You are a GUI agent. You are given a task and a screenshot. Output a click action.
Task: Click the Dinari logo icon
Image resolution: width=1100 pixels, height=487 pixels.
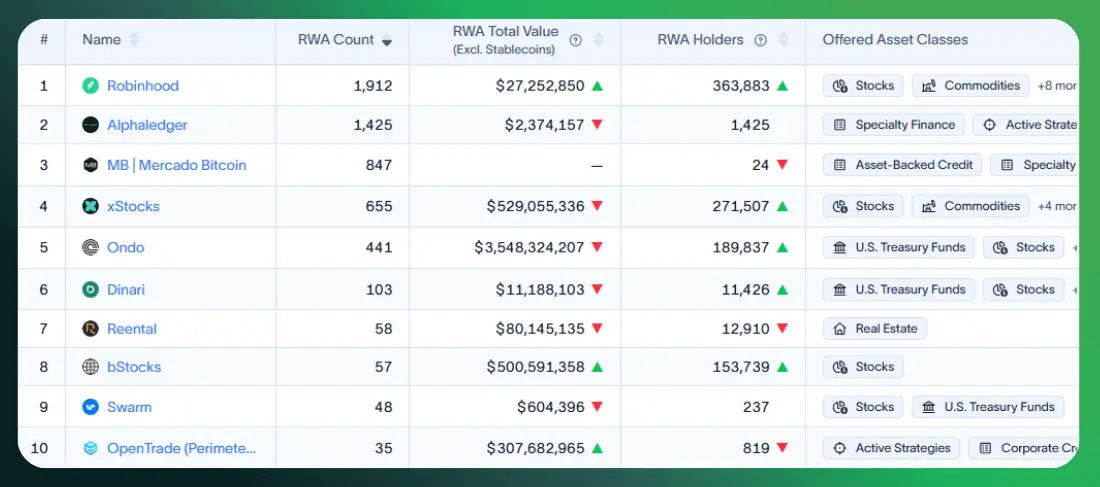click(x=90, y=289)
